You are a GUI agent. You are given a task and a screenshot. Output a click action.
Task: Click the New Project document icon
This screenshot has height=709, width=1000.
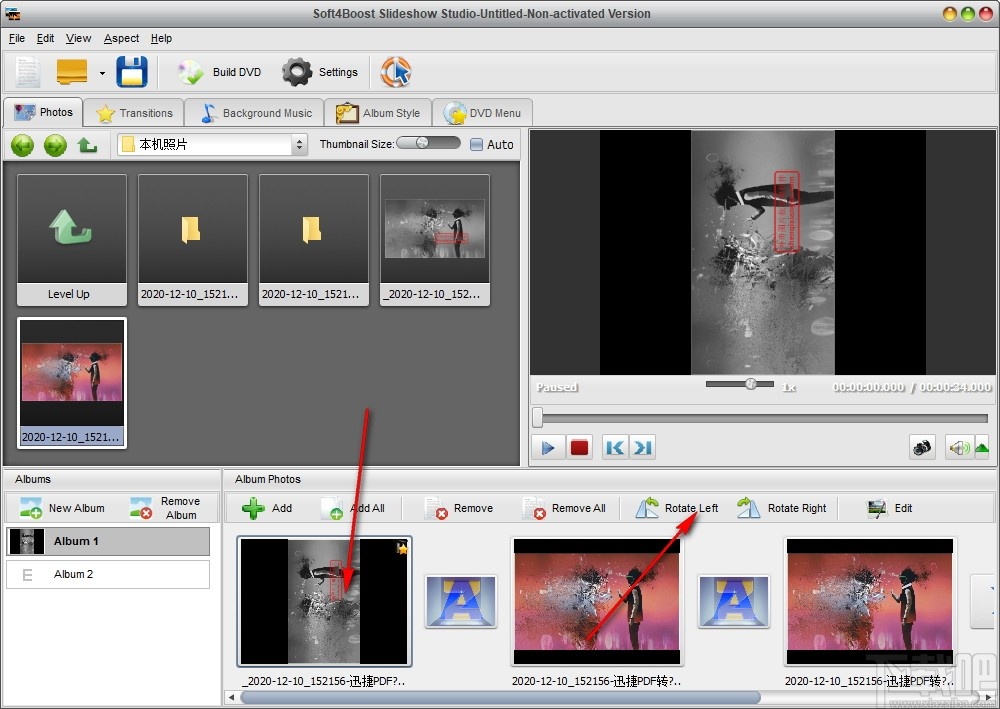(x=28, y=72)
